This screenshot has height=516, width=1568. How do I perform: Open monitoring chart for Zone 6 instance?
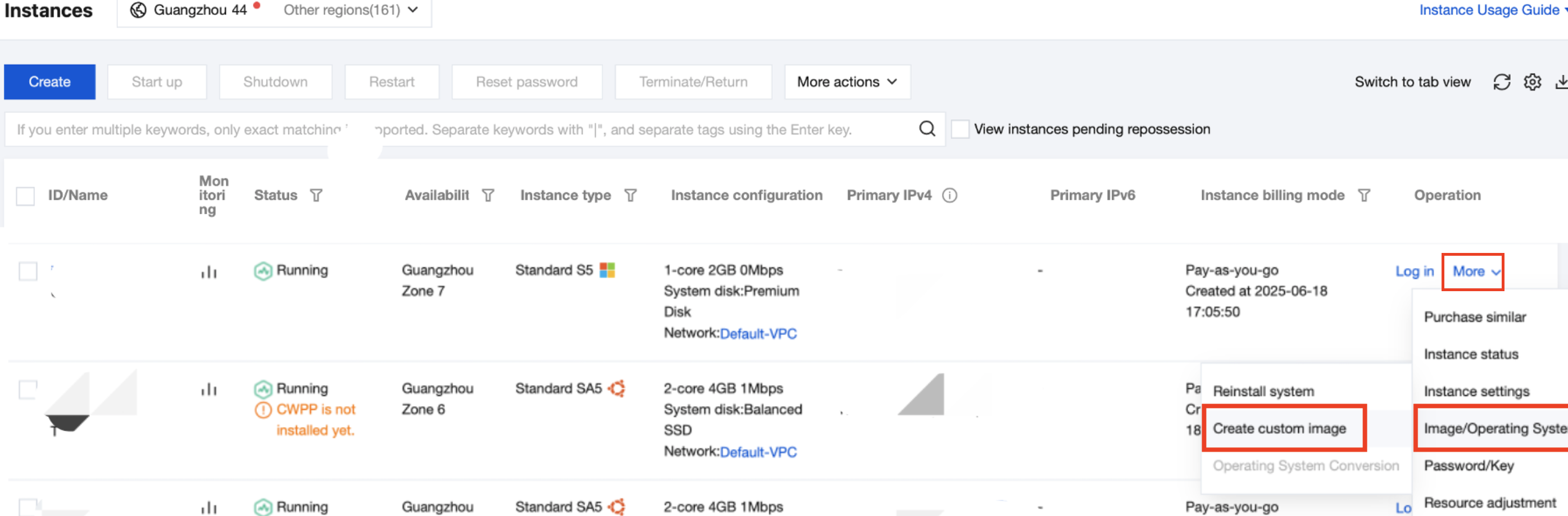(209, 390)
